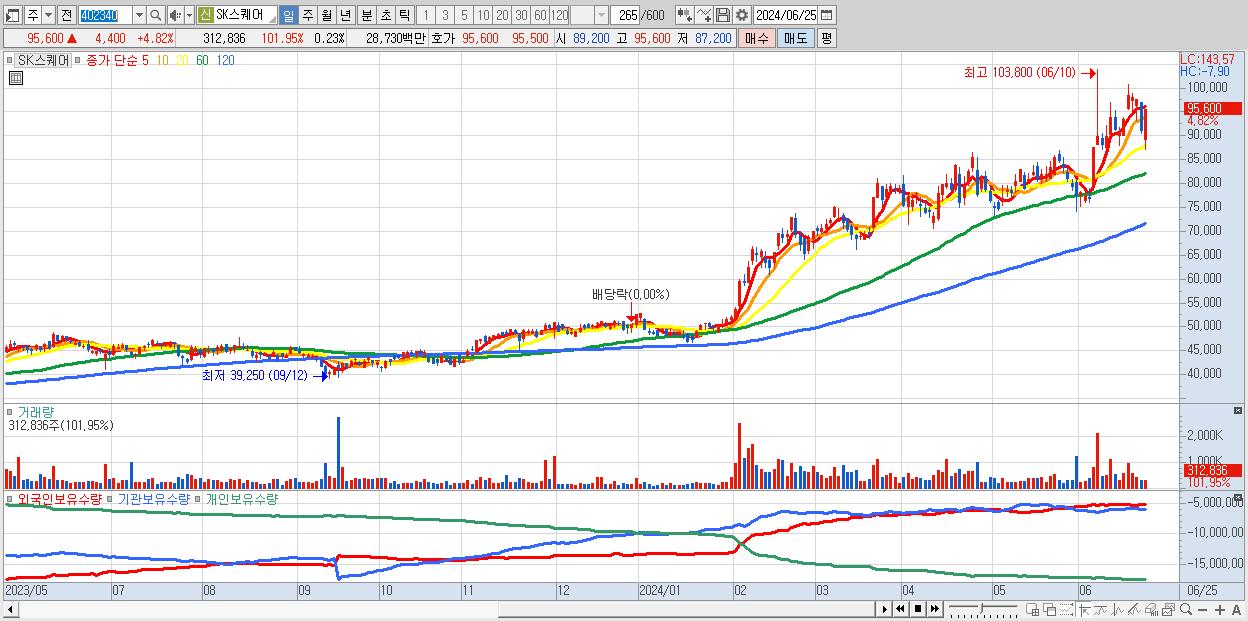Click the green 신 badge icon
Screen dimensions: 1248x621
(x=205, y=15)
